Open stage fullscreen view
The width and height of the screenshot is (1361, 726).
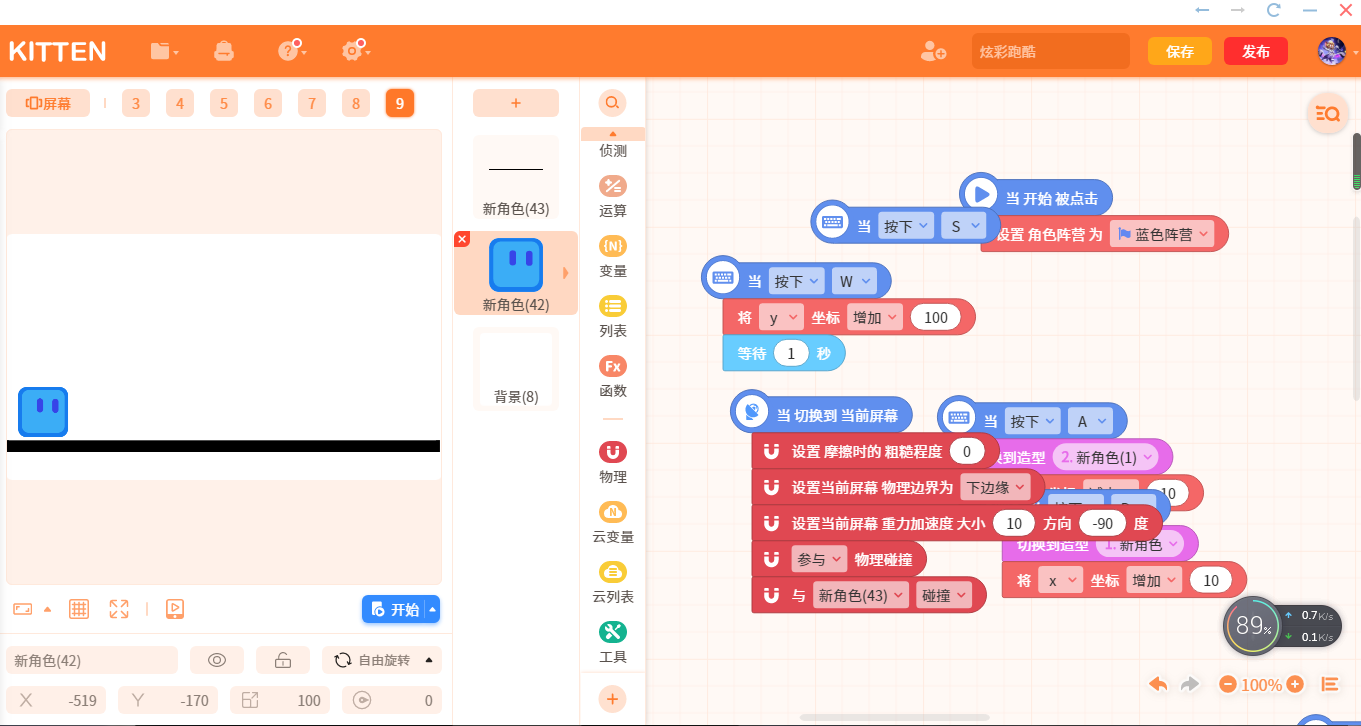click(x=119, y=608)
